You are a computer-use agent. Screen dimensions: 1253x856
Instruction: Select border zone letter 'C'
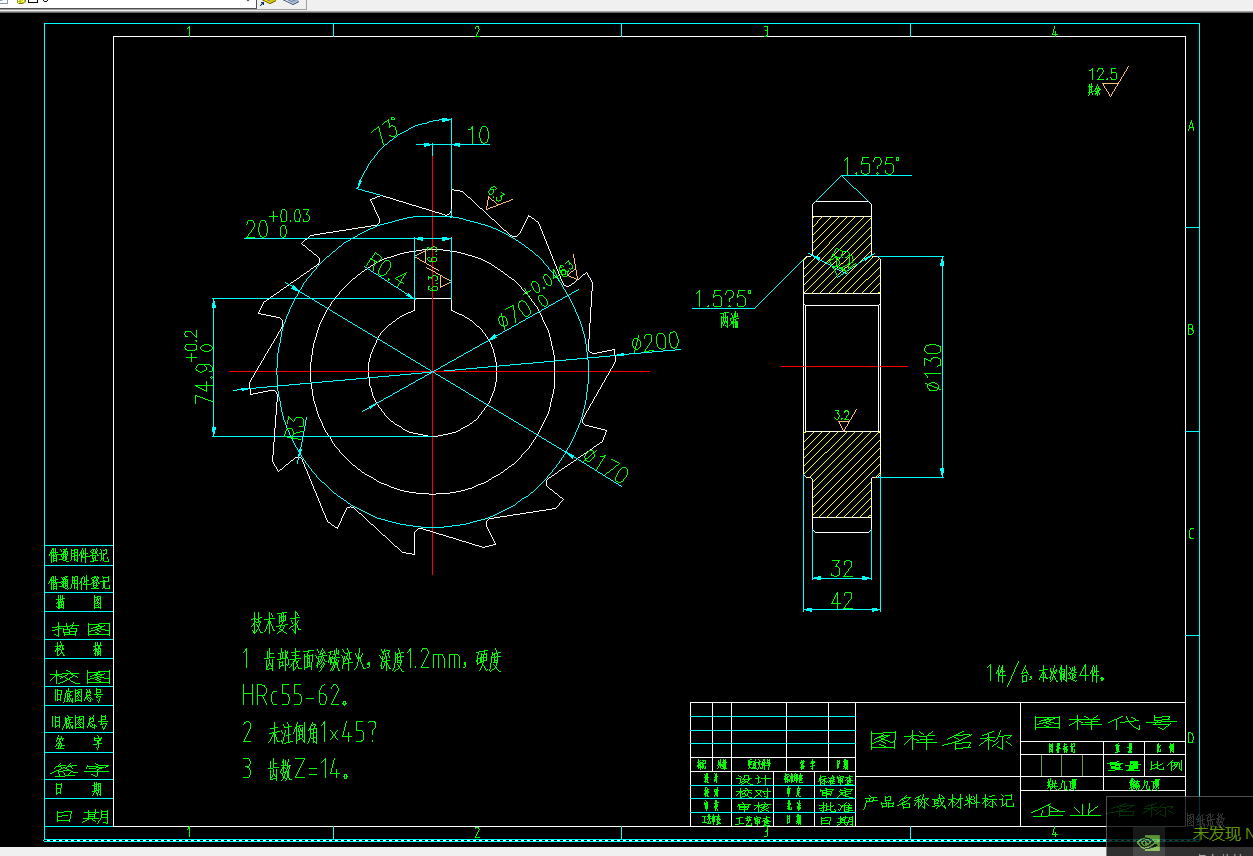1191,533
